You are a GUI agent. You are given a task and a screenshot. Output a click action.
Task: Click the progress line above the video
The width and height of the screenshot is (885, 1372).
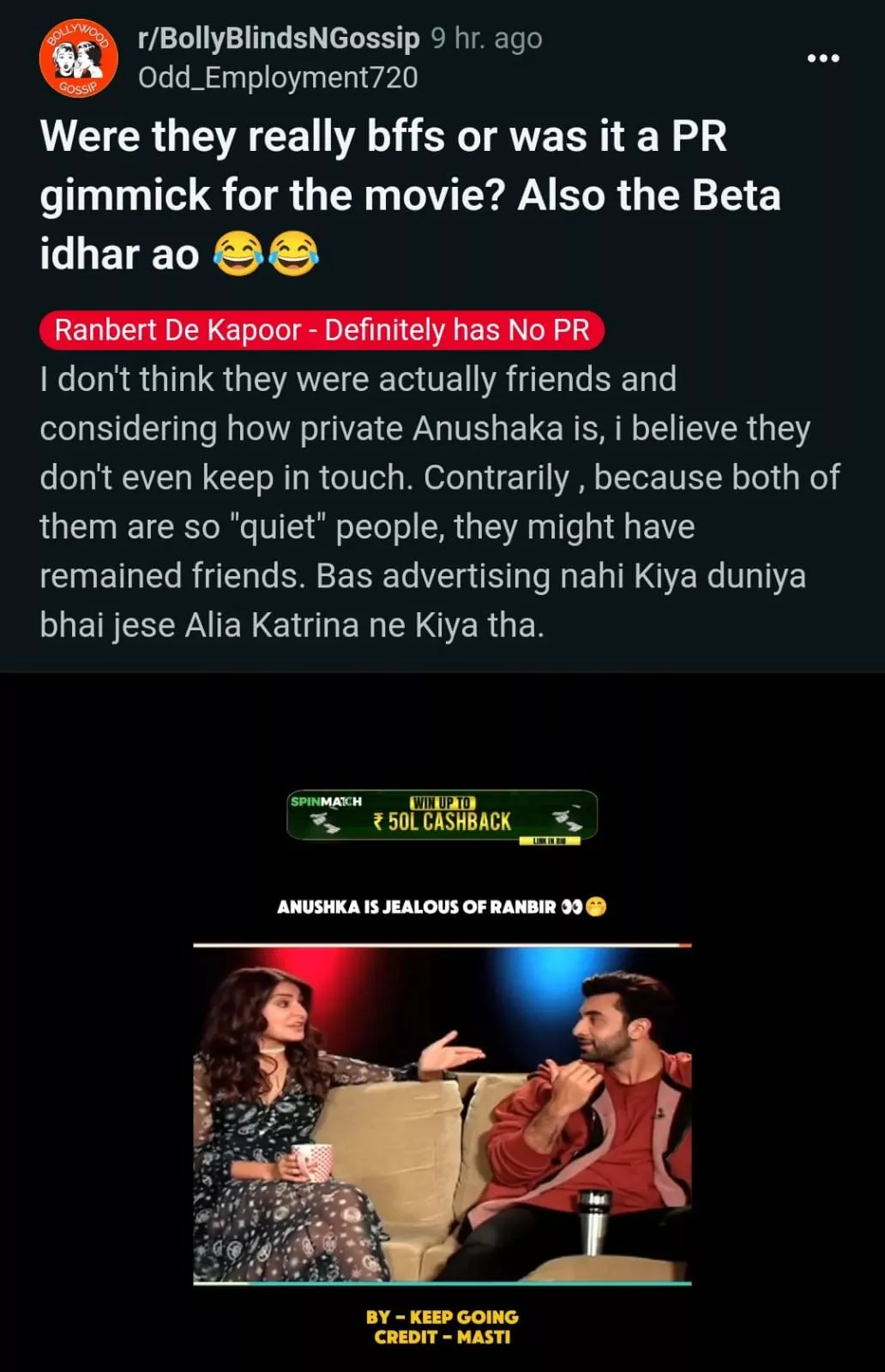coord(442,945)
